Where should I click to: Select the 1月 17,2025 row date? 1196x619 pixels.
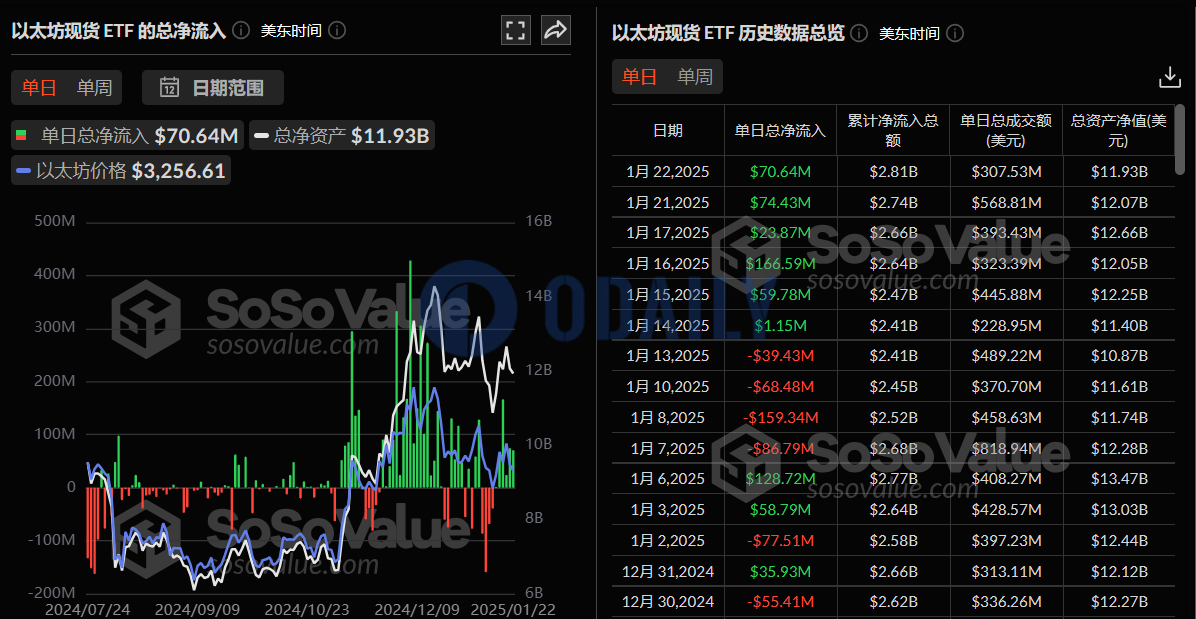(x=668, y=233)
